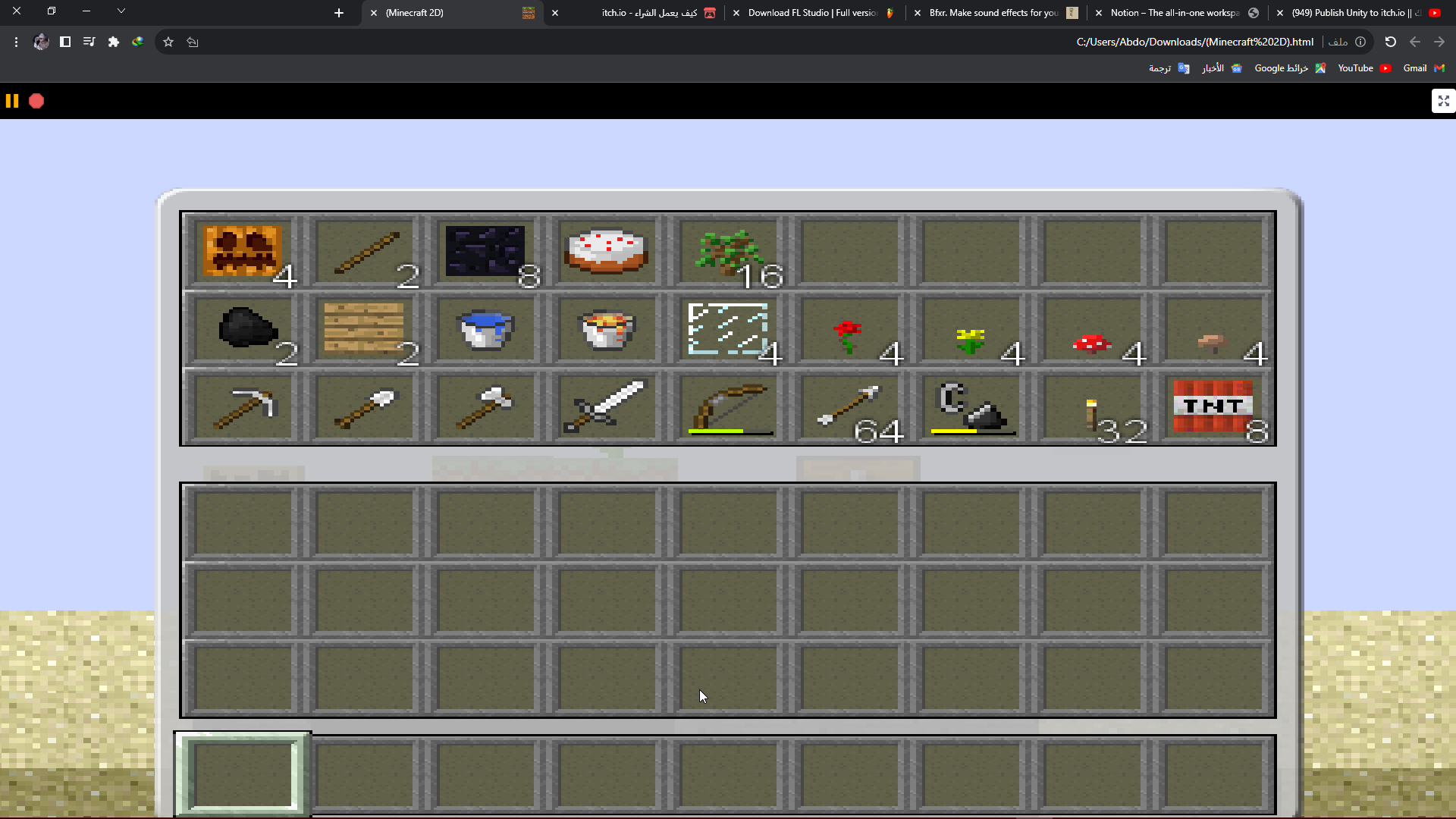Pick the brown mushroom item
Screen dimensions: 1456x819
1212,344
